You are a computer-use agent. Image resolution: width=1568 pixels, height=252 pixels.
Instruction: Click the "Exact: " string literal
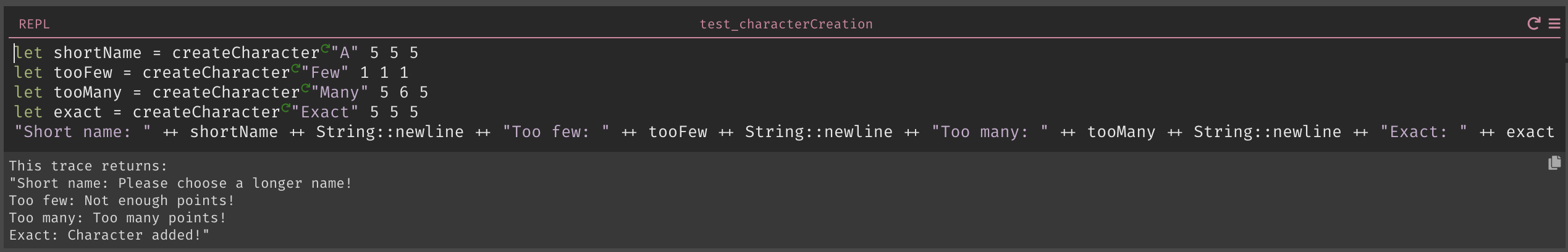[x=1424, y=132]
